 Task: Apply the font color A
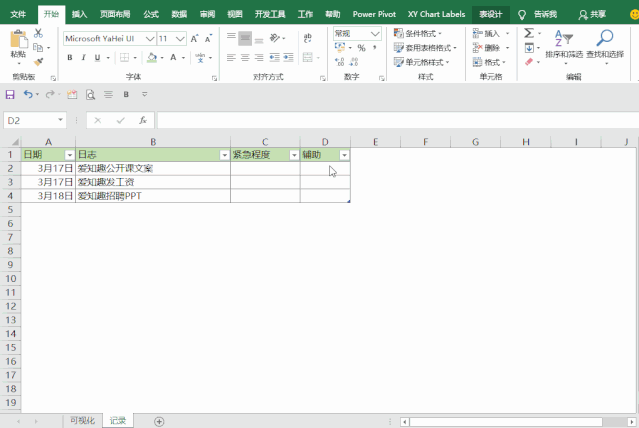[173, 57]
